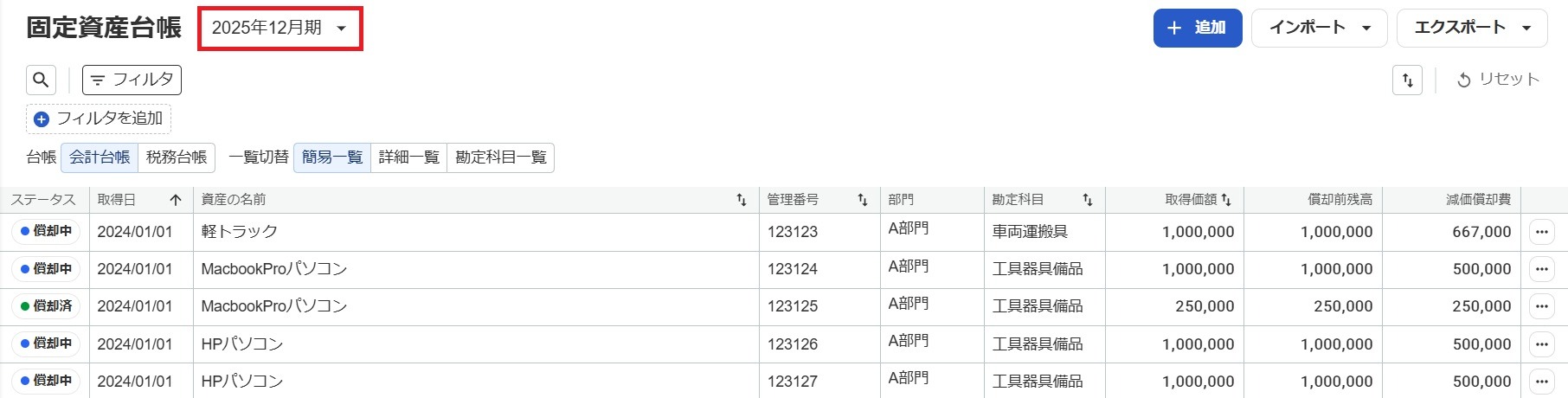
Task: Select 勘定科目一覧 view
Action: tap(501, 157)
